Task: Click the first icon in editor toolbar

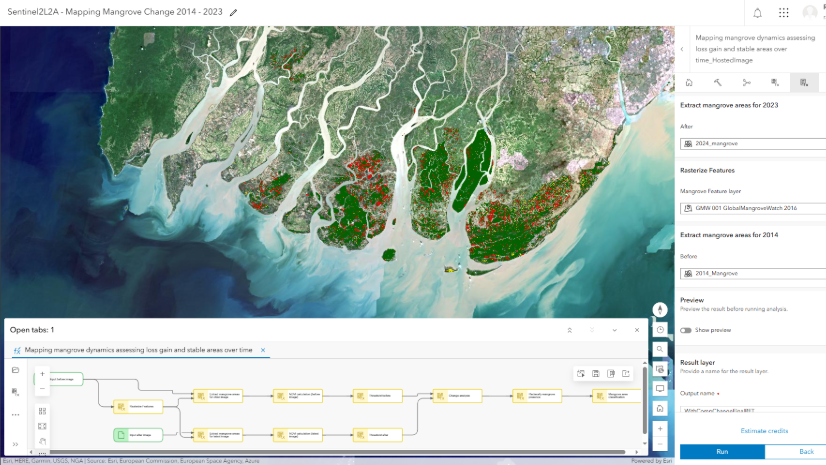Action: [x=581, y=373]
